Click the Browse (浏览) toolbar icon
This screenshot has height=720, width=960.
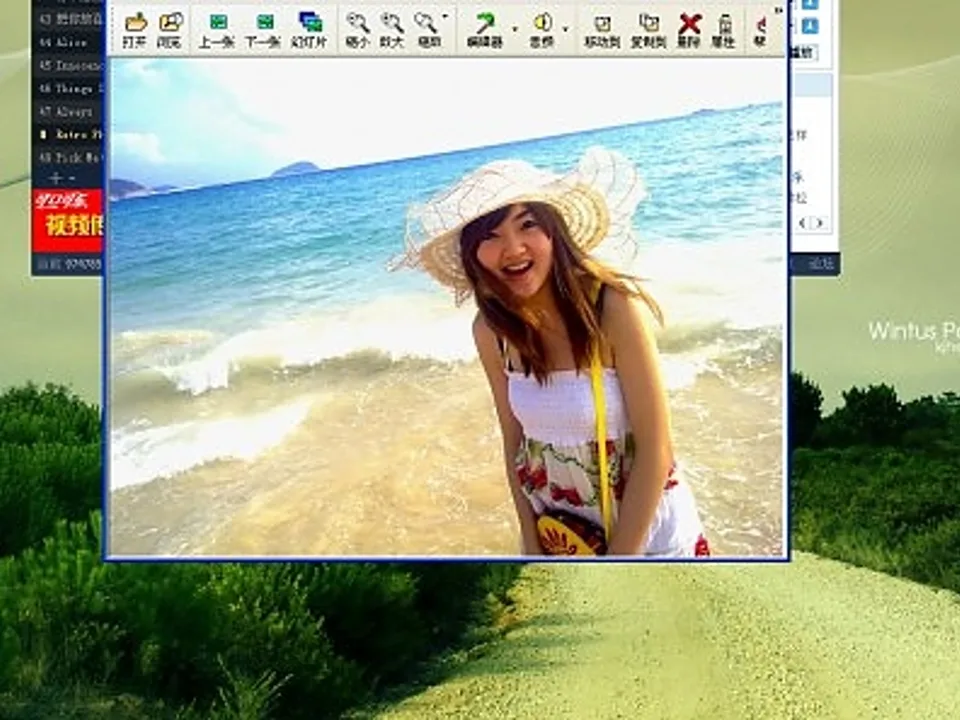[170, 28]
